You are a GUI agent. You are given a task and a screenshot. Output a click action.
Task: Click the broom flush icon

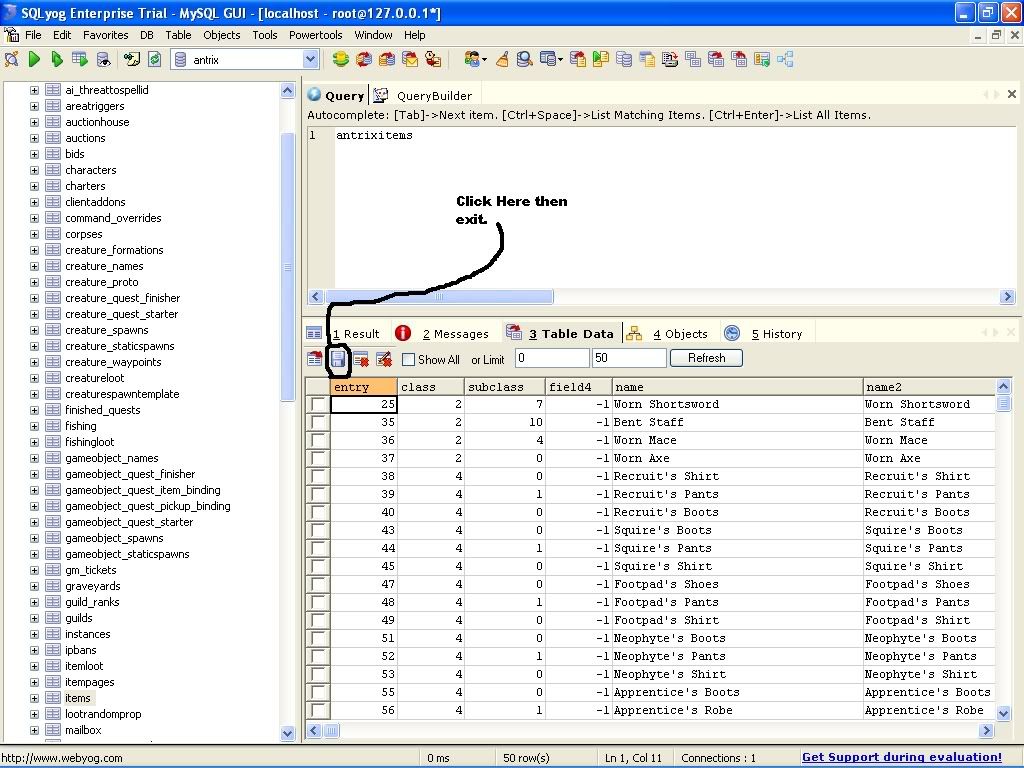(x=502, y=59)
